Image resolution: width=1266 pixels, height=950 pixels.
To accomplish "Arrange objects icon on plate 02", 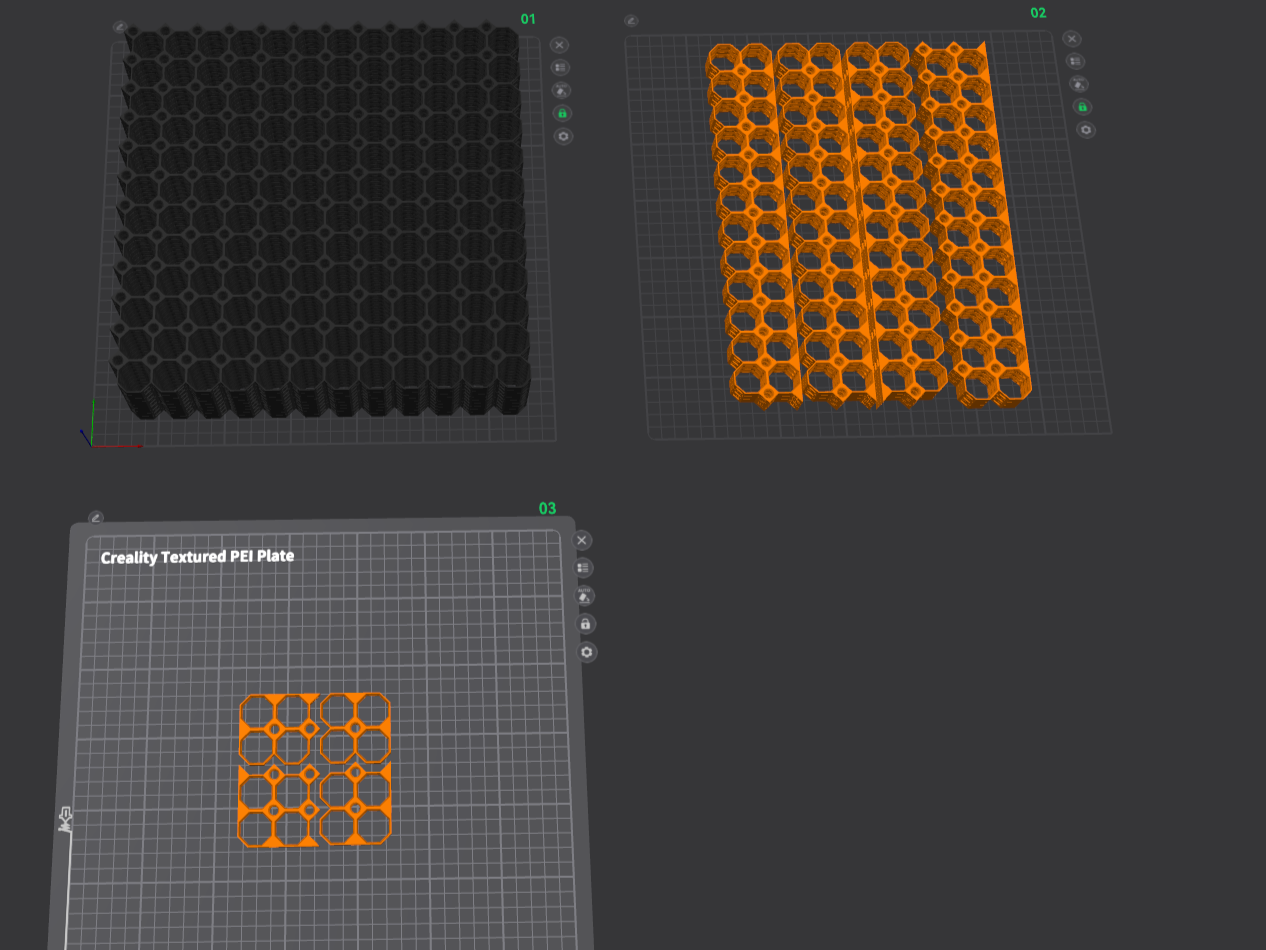I will [x=1075, y=62].
